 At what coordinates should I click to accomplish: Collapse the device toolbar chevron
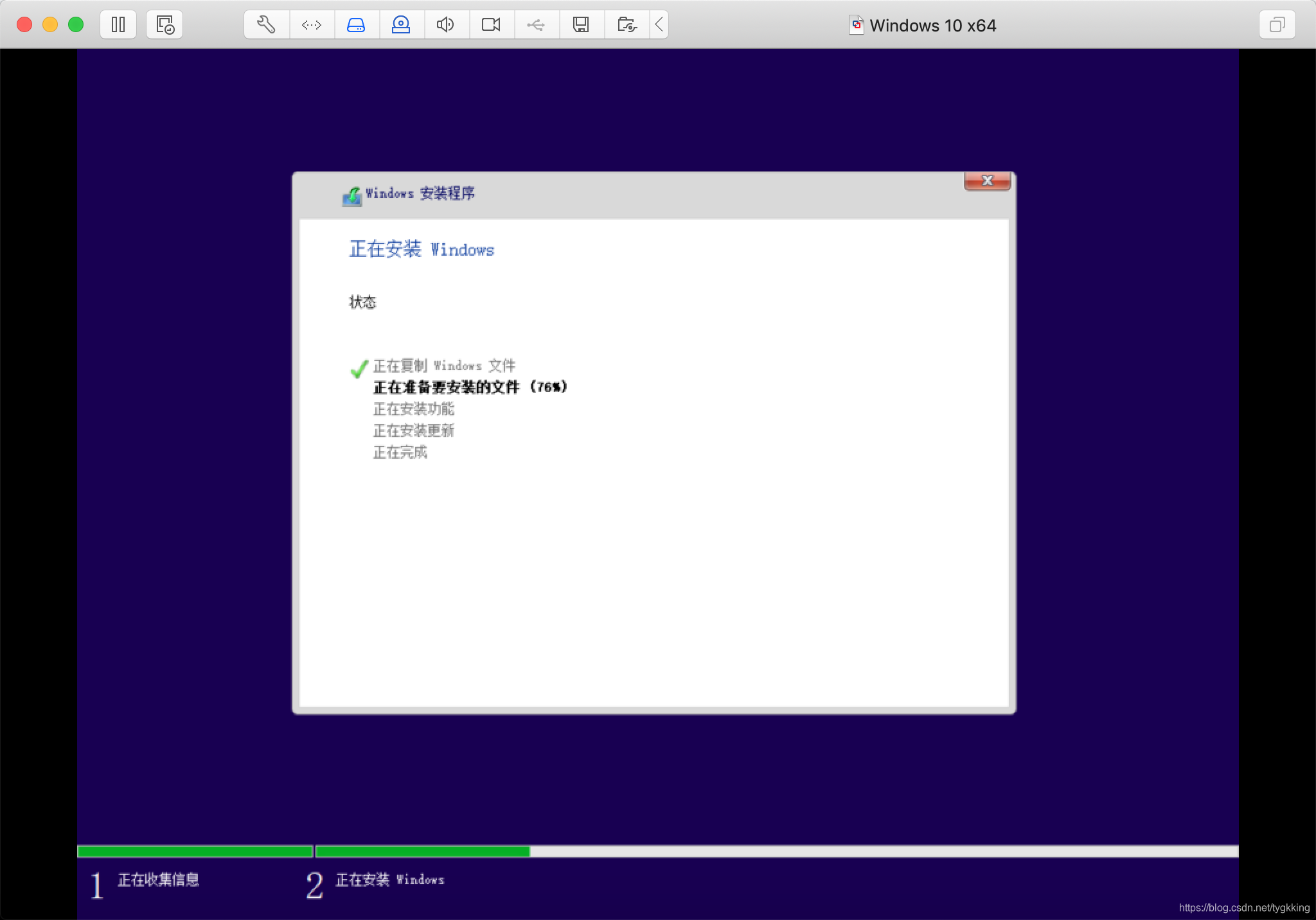point(659,25)
